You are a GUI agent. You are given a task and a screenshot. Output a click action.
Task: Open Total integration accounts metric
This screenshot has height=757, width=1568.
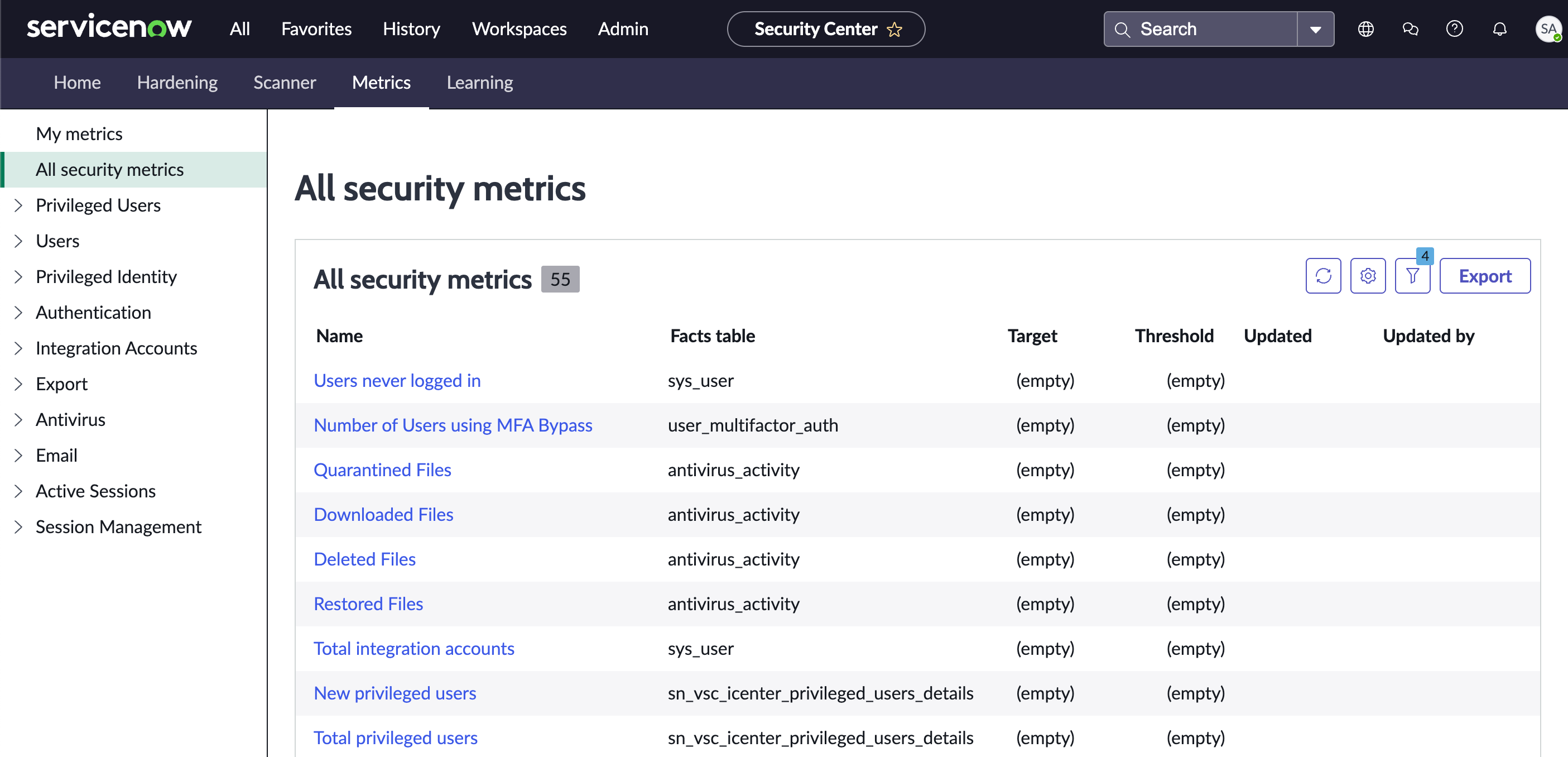coord(414,649)
